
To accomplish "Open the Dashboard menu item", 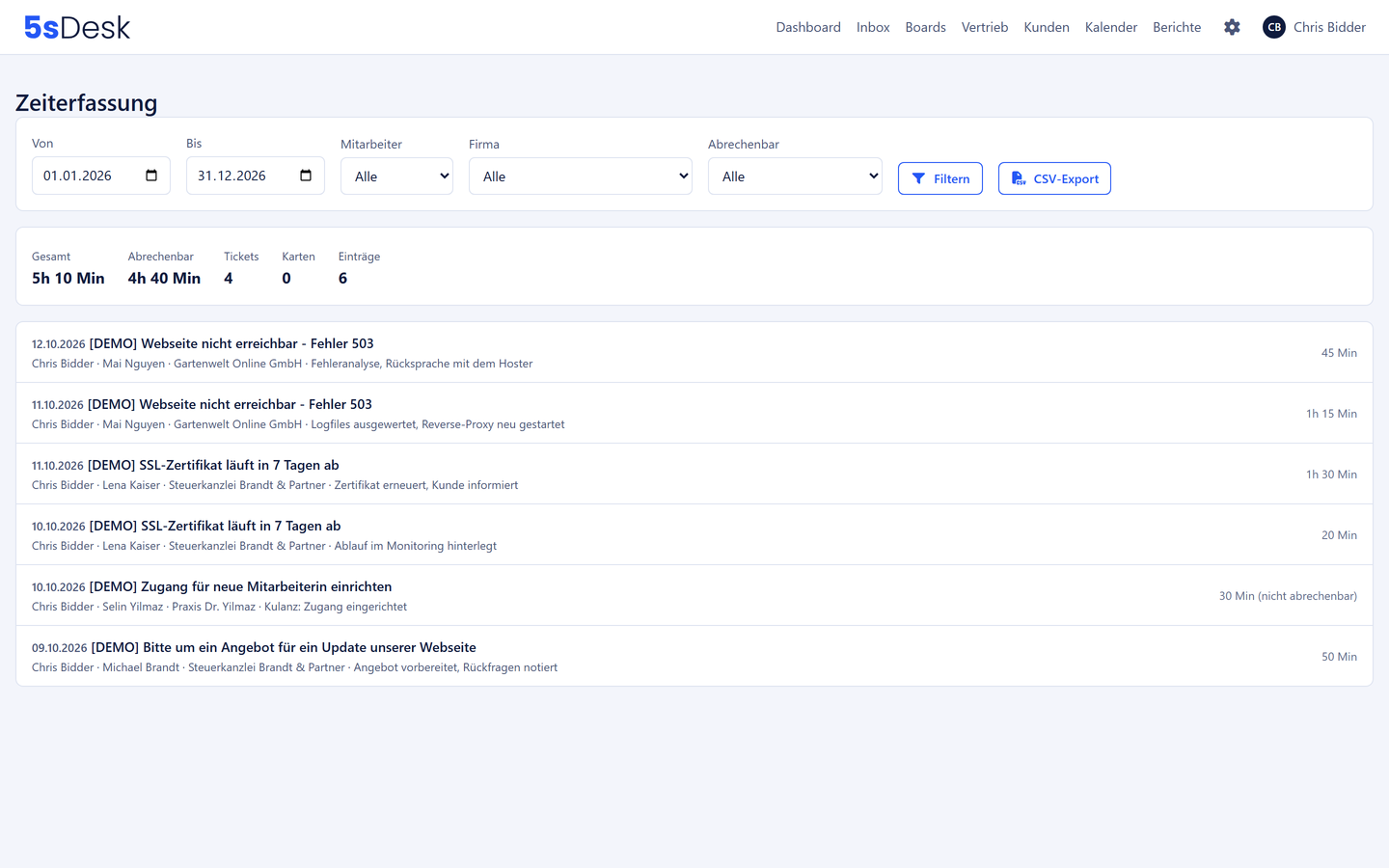I will (808, 27).
